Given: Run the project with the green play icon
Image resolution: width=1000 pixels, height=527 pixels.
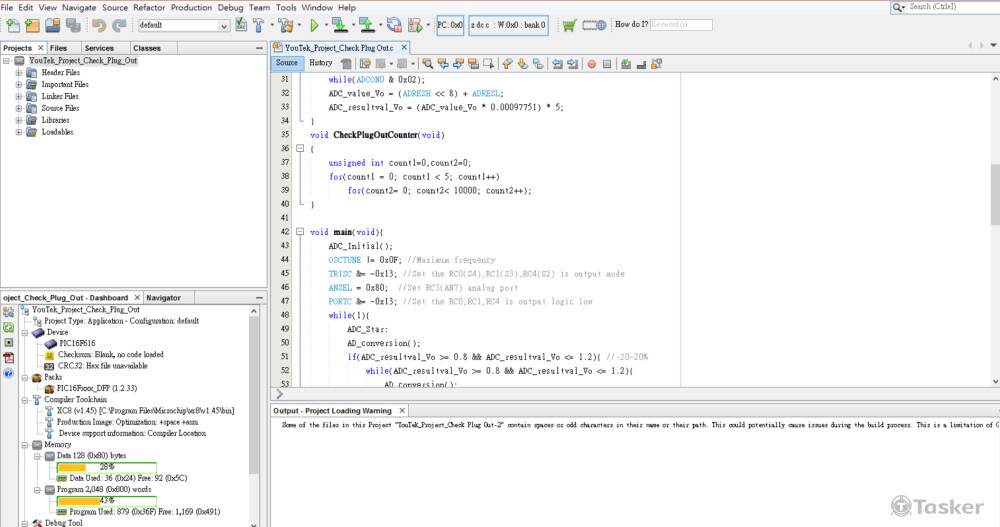Looking at the screenshot, I should (x=313, y=25).
